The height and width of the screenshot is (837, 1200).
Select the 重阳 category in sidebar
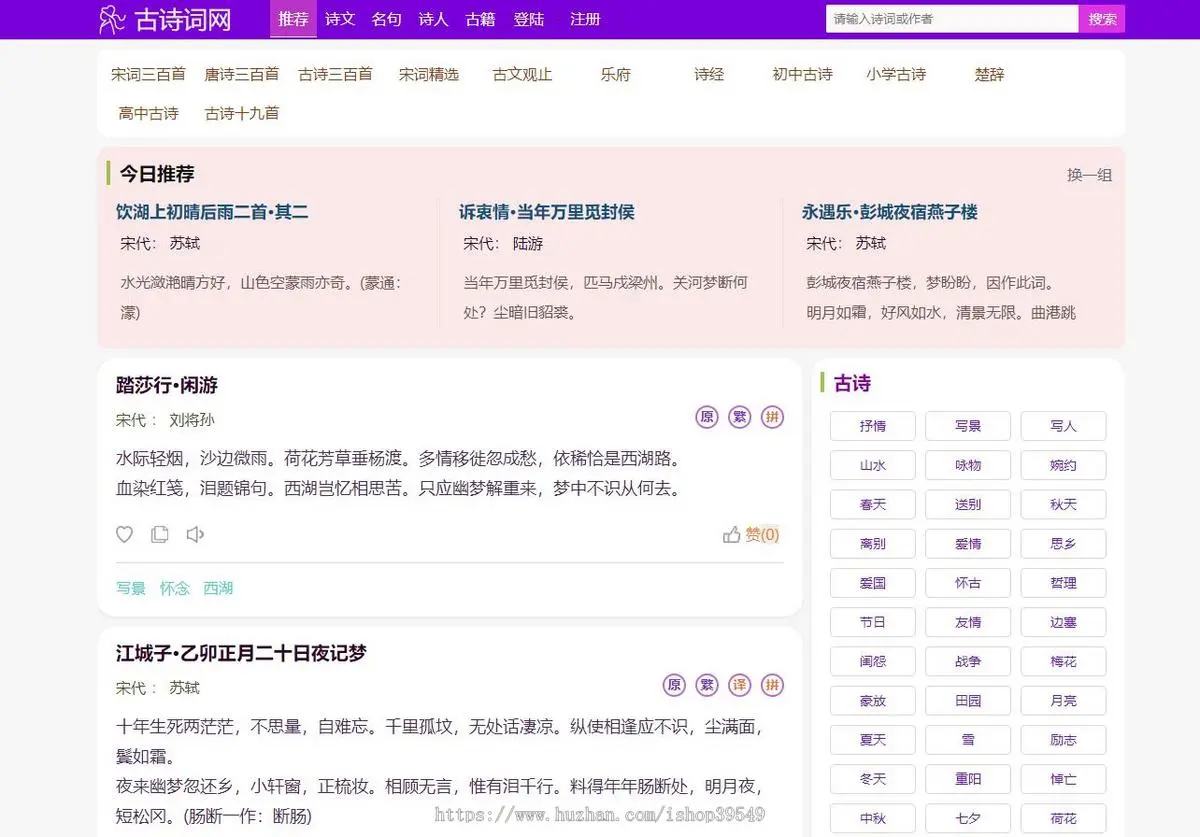tap(968, 779)
